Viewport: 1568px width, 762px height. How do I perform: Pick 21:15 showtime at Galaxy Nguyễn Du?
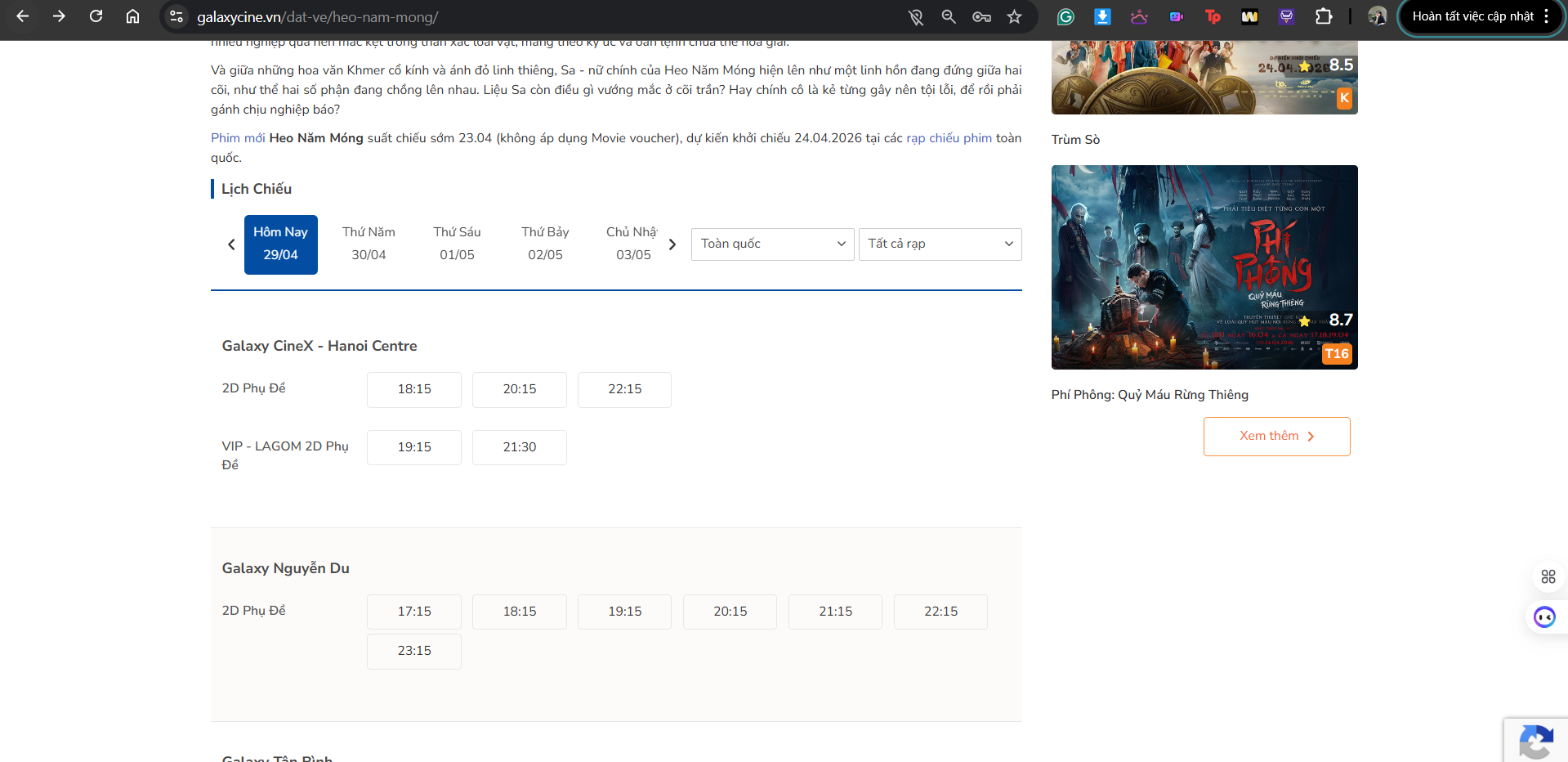pyautogui.click(x=836, y=612)
